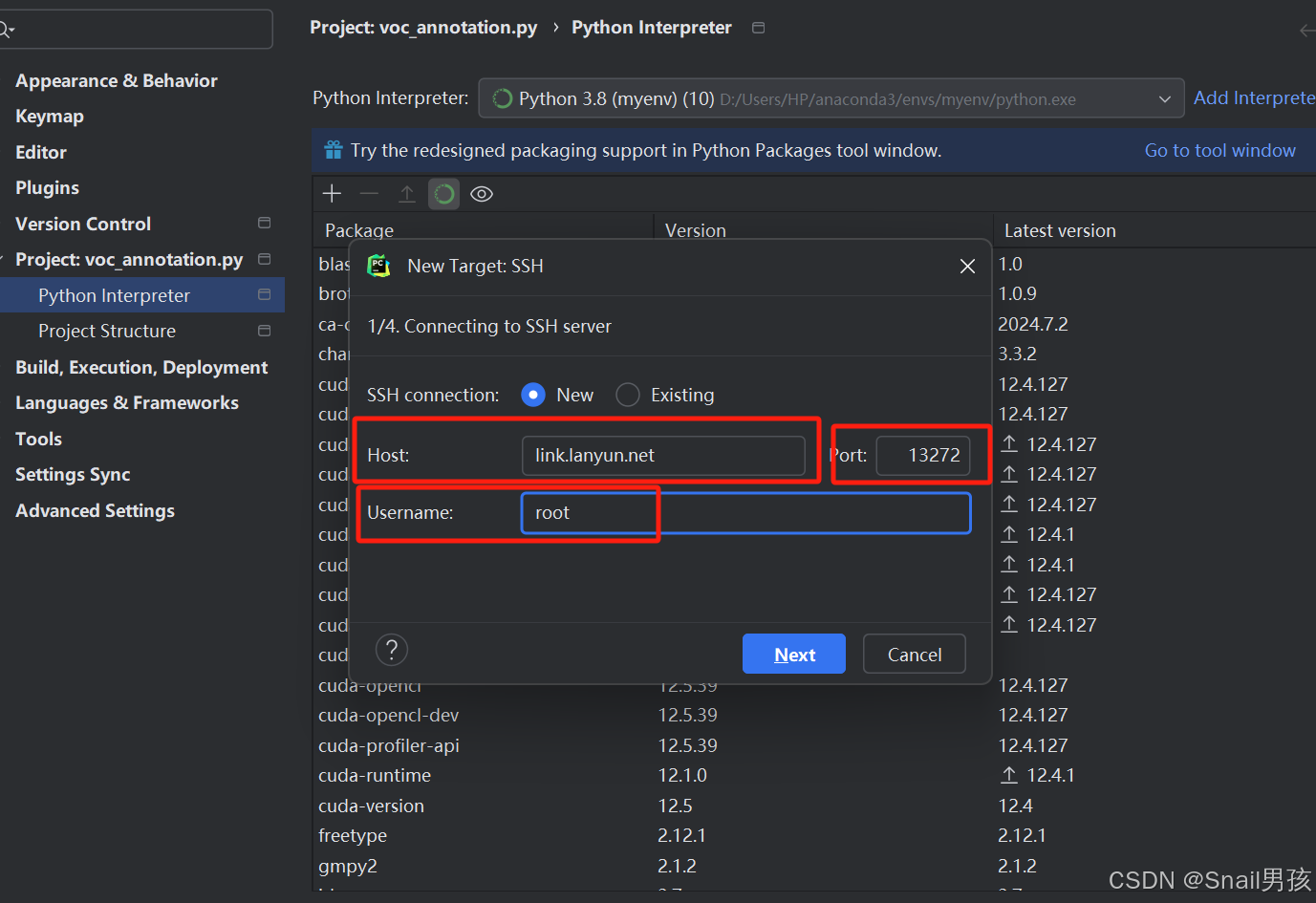Click latest version 3.3.2 cell

pyautogui.click(x=1017, y=354)
